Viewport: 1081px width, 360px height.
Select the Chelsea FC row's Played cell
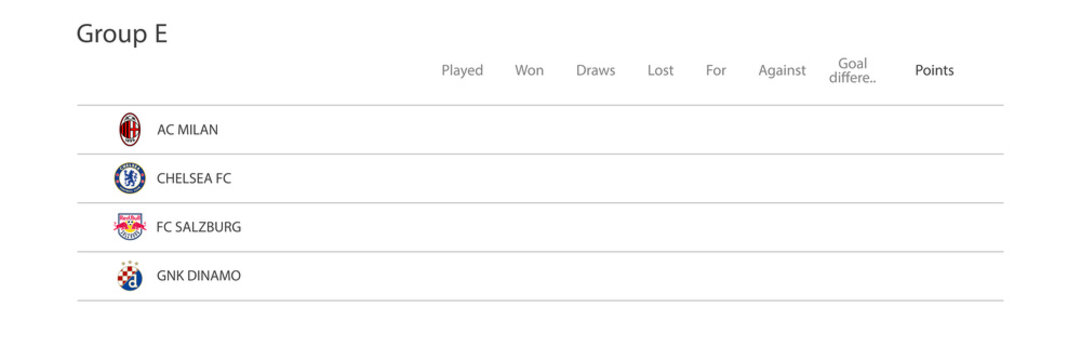tap(462, 179)
